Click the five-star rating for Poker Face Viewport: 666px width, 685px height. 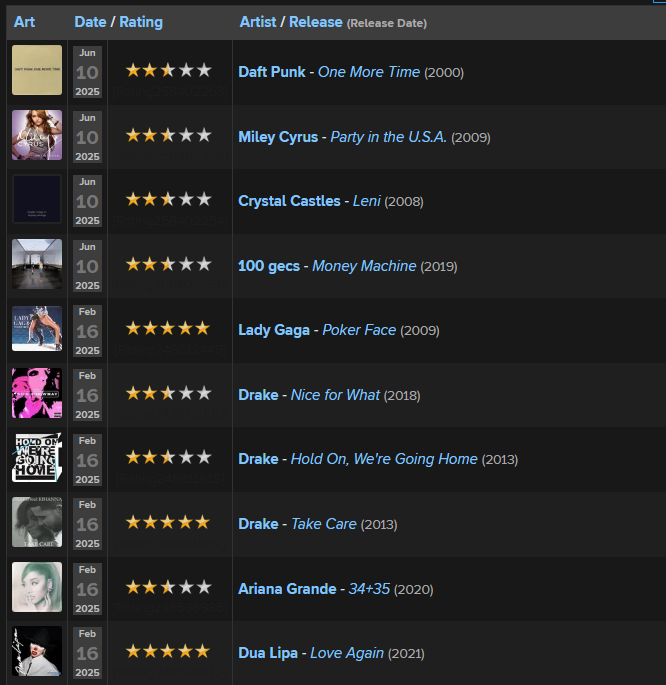(168, 328)
